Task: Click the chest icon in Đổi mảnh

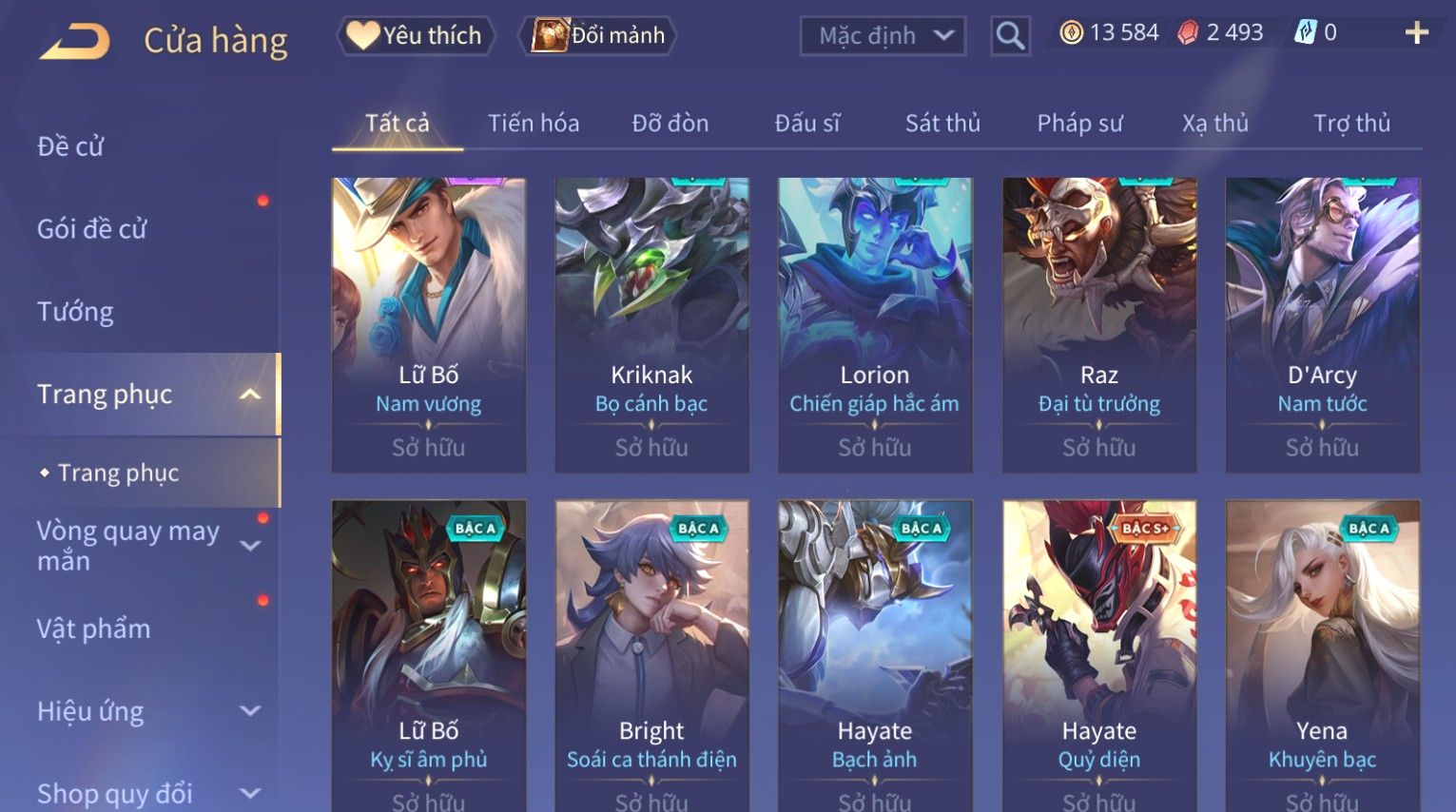Action: [550, 35]
